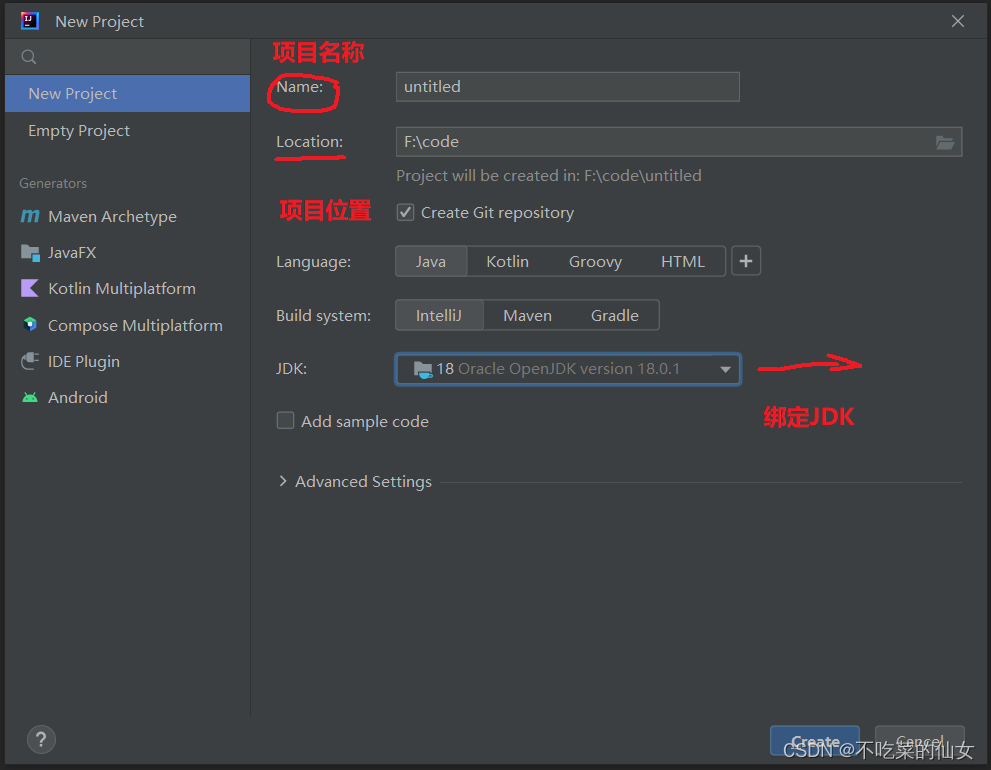This screenshot has height=770, width=991.
Task: Open Compose Multiplatform generator
Action: [x=128, y=325]
